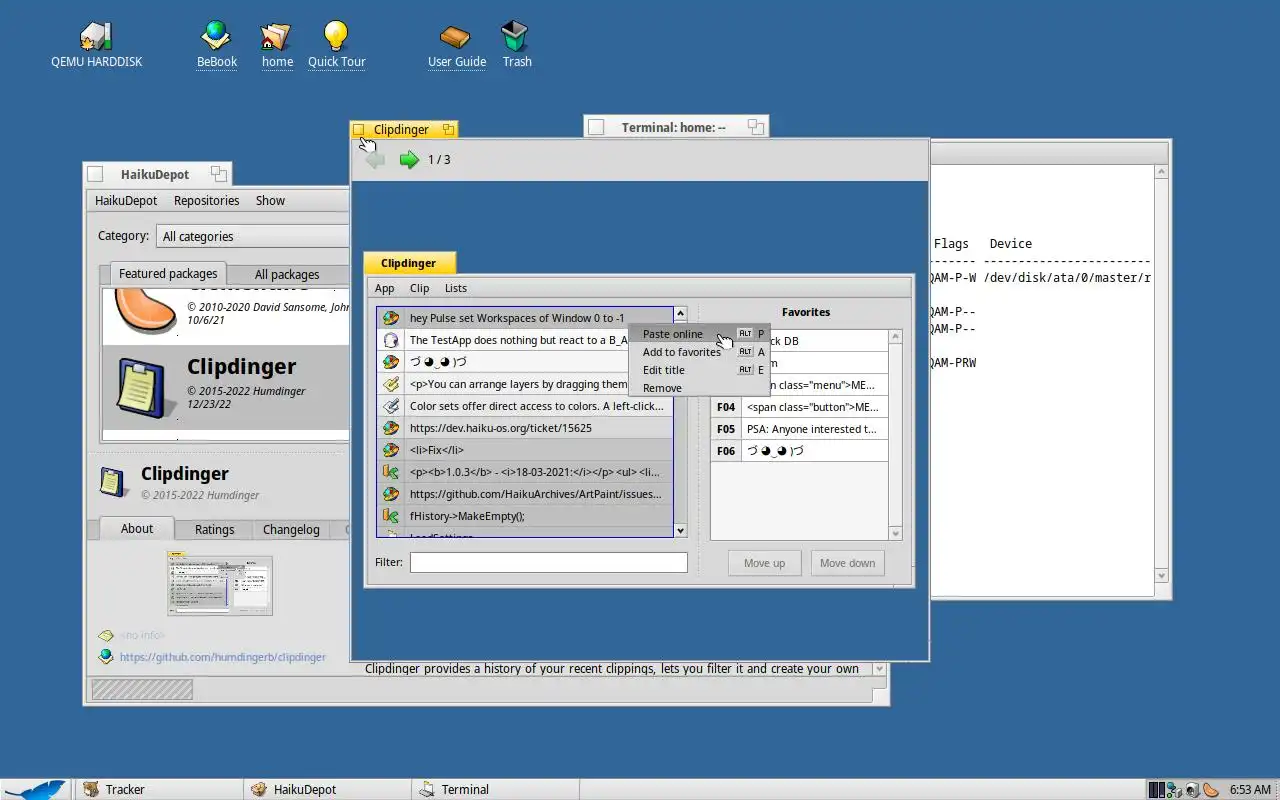Choose 'Paste online' from context menu

(699, 334)
